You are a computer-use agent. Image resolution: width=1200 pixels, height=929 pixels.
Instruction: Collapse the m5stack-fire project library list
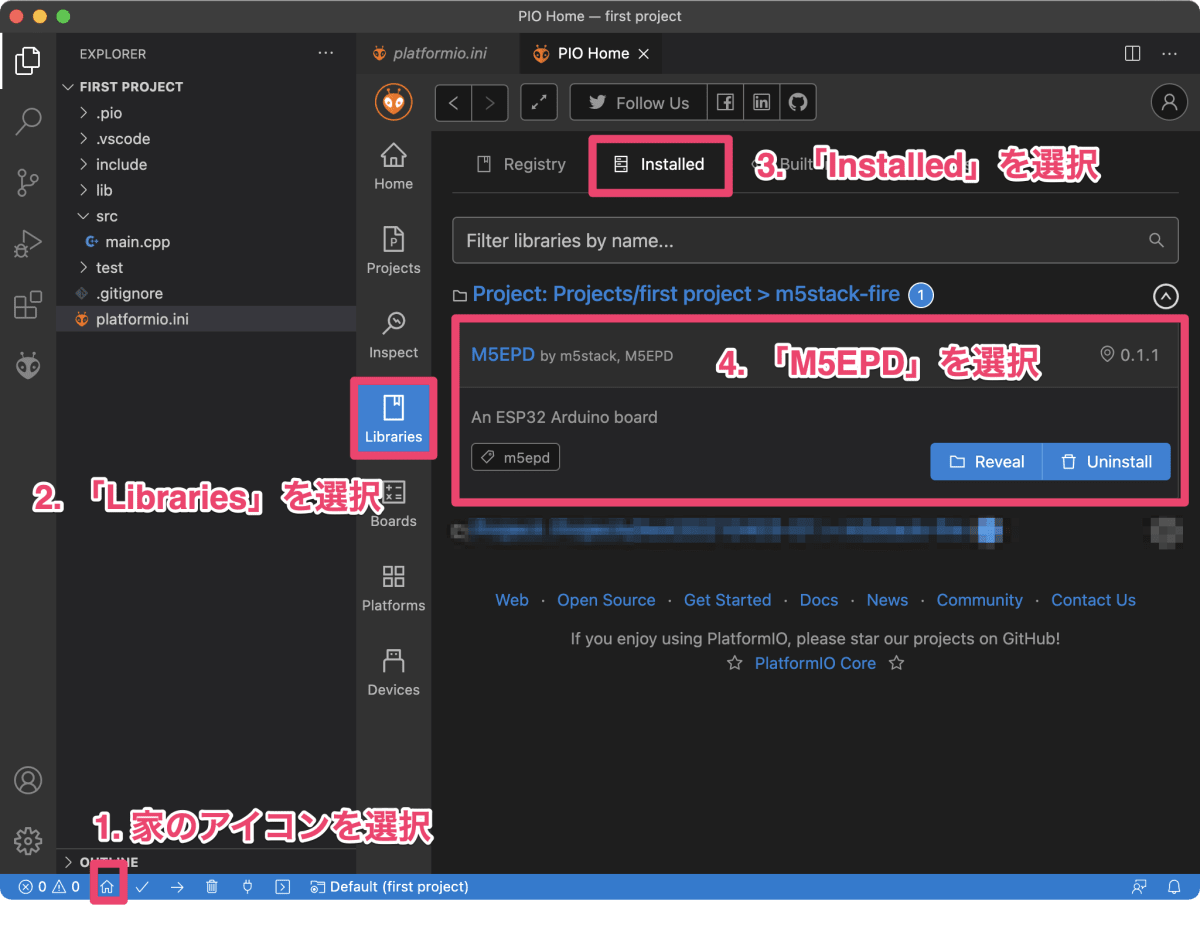coord(1165,296)
